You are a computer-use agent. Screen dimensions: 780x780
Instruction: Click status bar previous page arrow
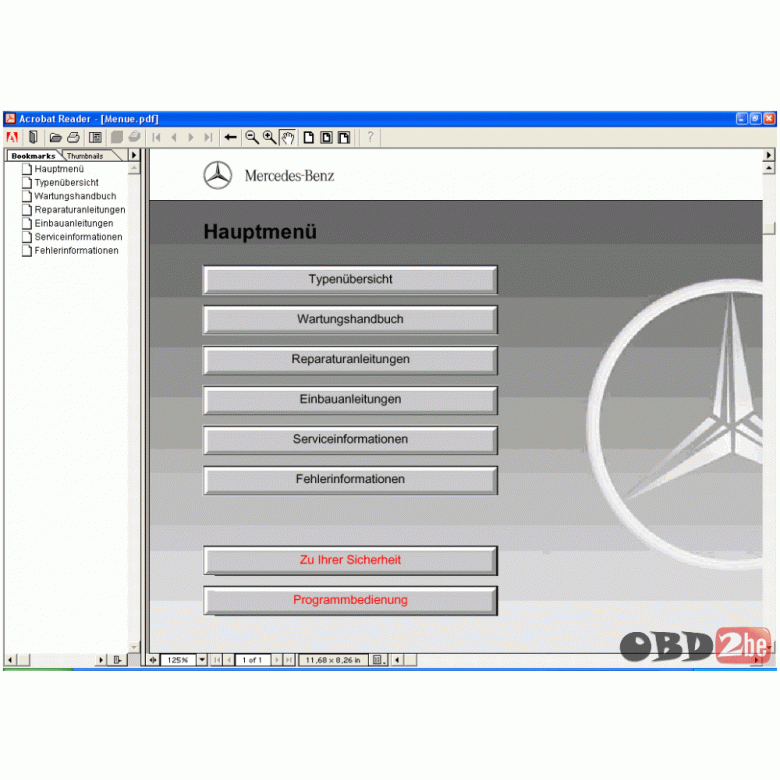[229, 660]
